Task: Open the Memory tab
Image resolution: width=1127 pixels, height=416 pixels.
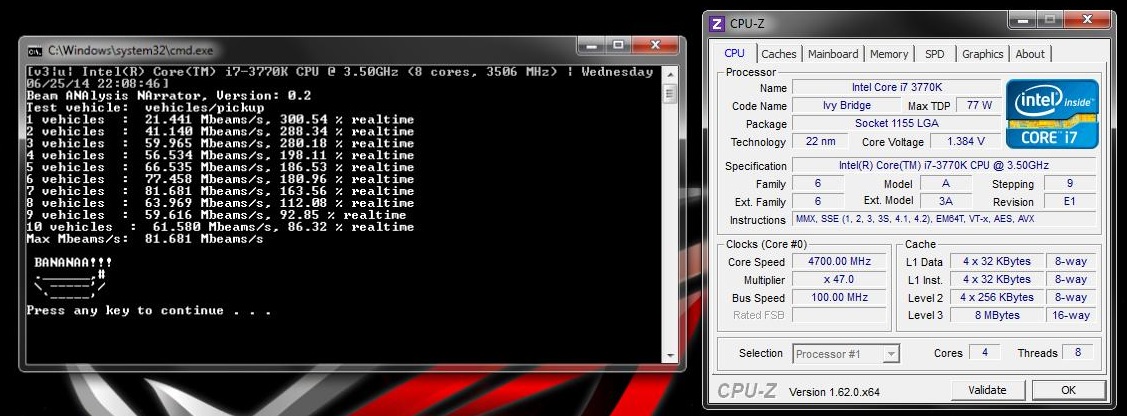Action: point(889,54)
